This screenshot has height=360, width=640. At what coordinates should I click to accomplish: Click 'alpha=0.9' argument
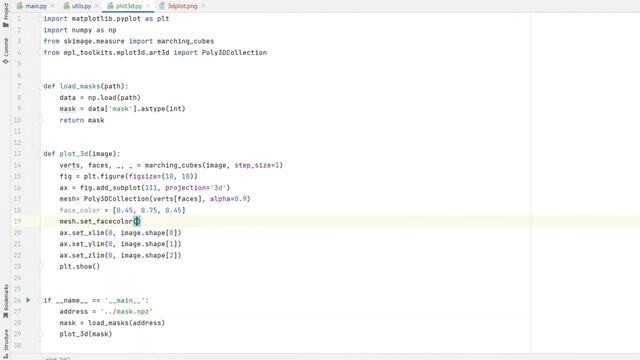click(x=228, y=199)
